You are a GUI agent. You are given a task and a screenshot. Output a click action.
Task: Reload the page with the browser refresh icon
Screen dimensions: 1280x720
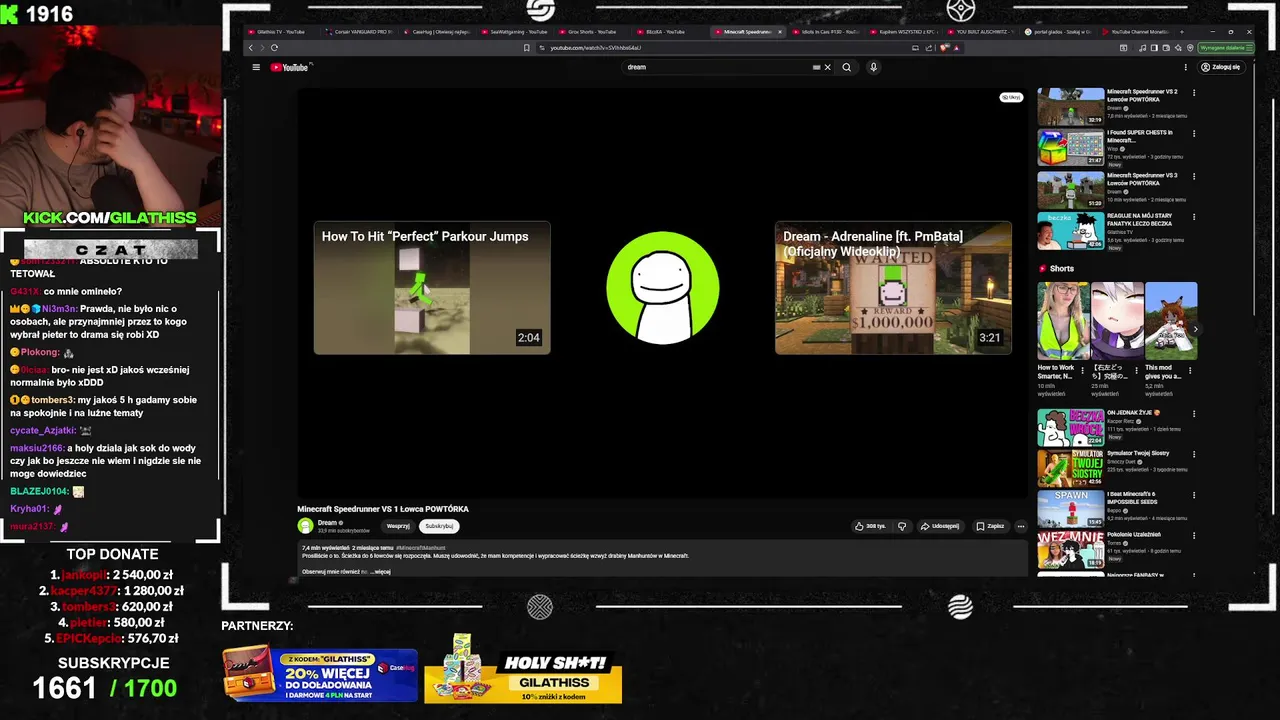(274, 47)
